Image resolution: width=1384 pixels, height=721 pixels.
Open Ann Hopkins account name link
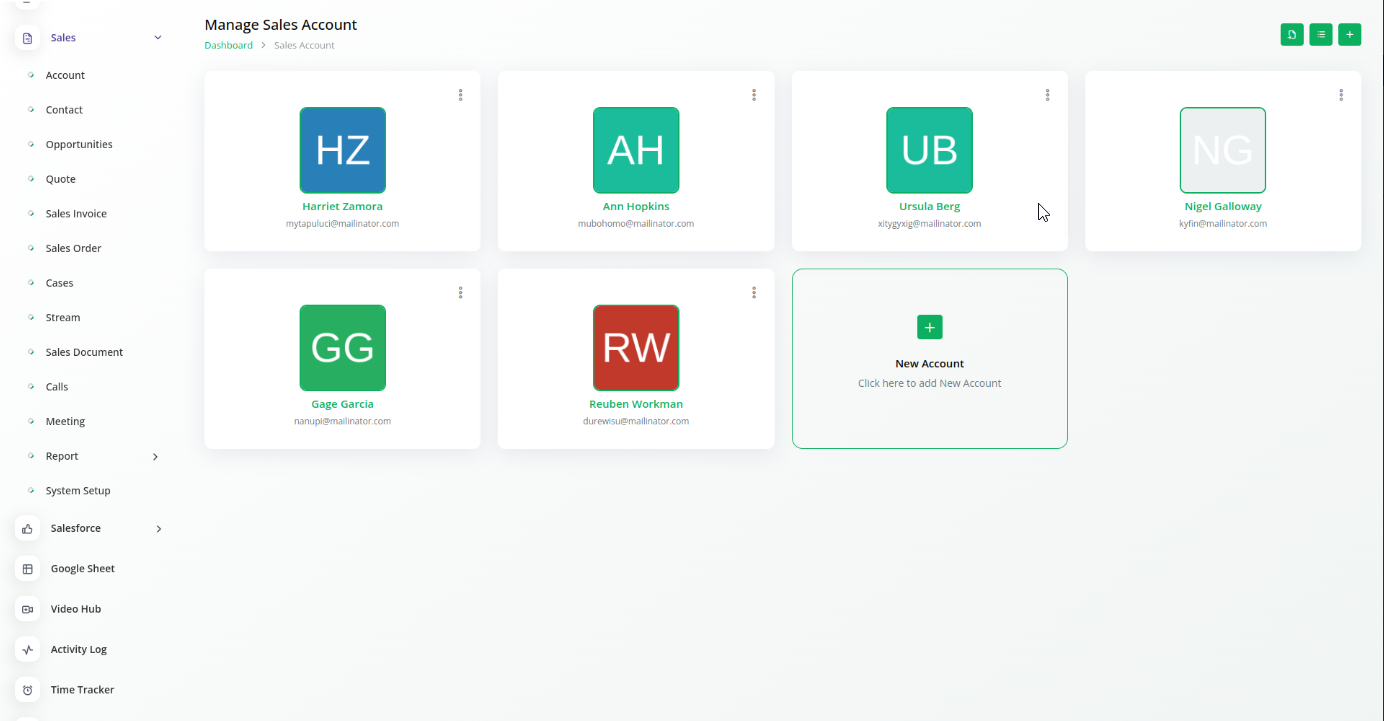click(x=636, y=206)
